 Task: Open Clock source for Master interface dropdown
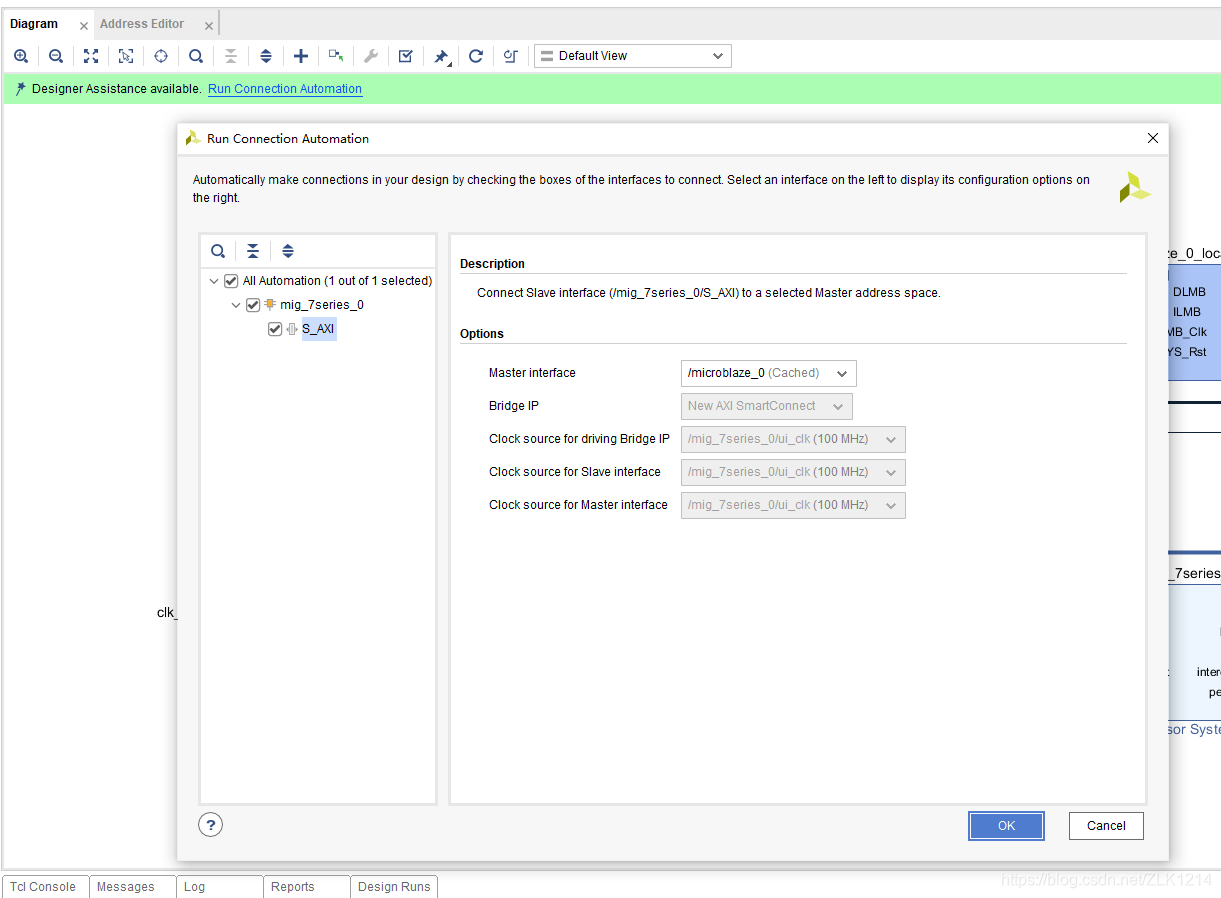793,505
